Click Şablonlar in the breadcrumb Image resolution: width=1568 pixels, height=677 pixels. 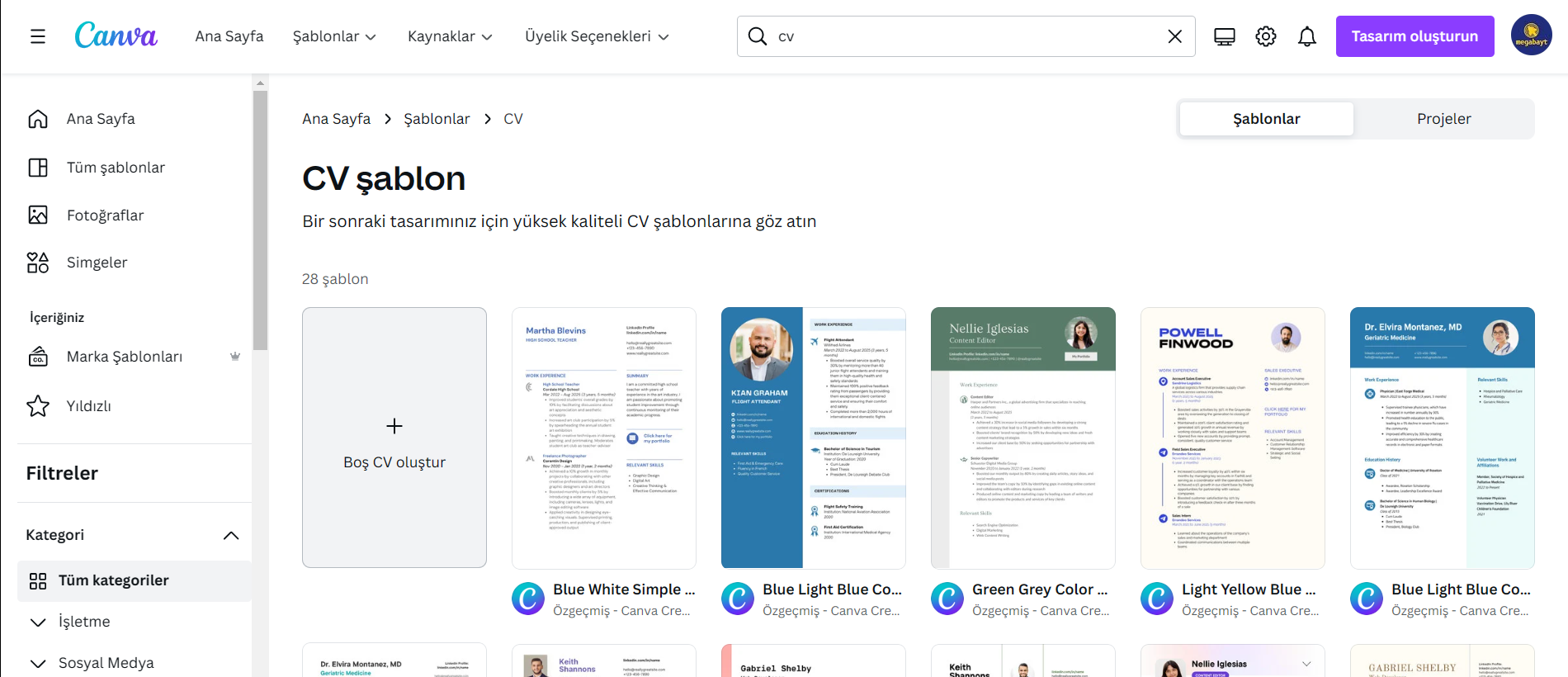point(437,119)
